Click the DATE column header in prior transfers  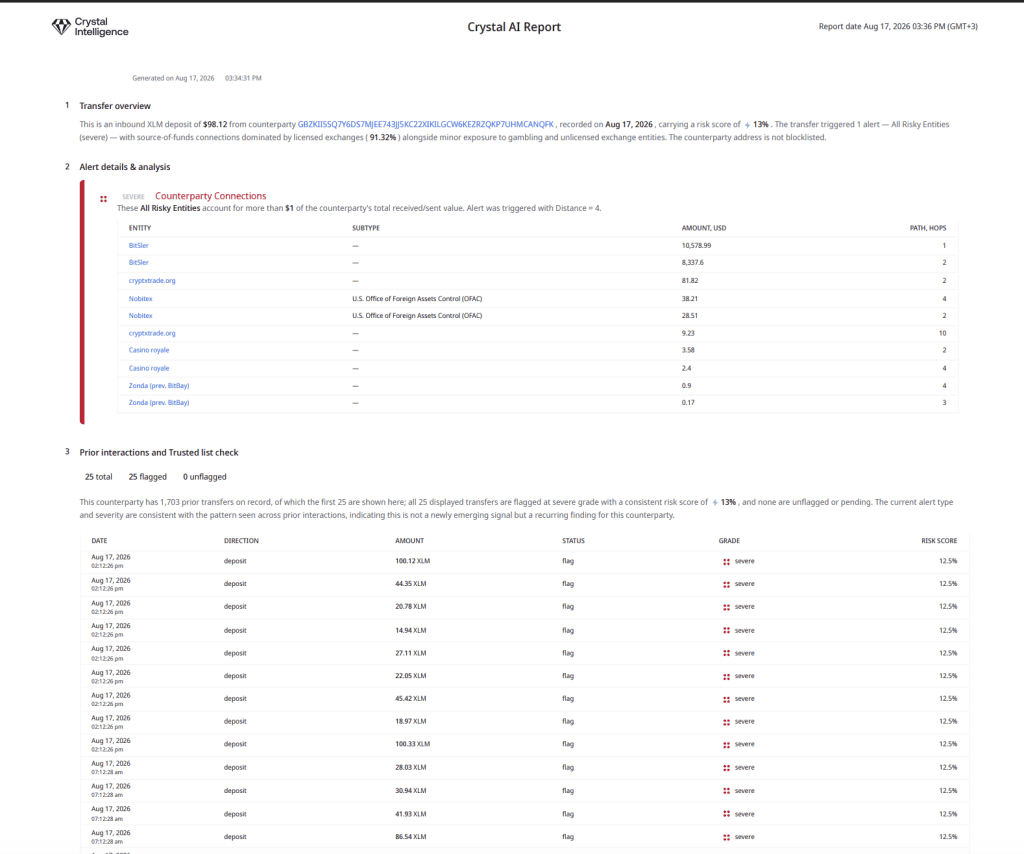(x=99, y=541)
